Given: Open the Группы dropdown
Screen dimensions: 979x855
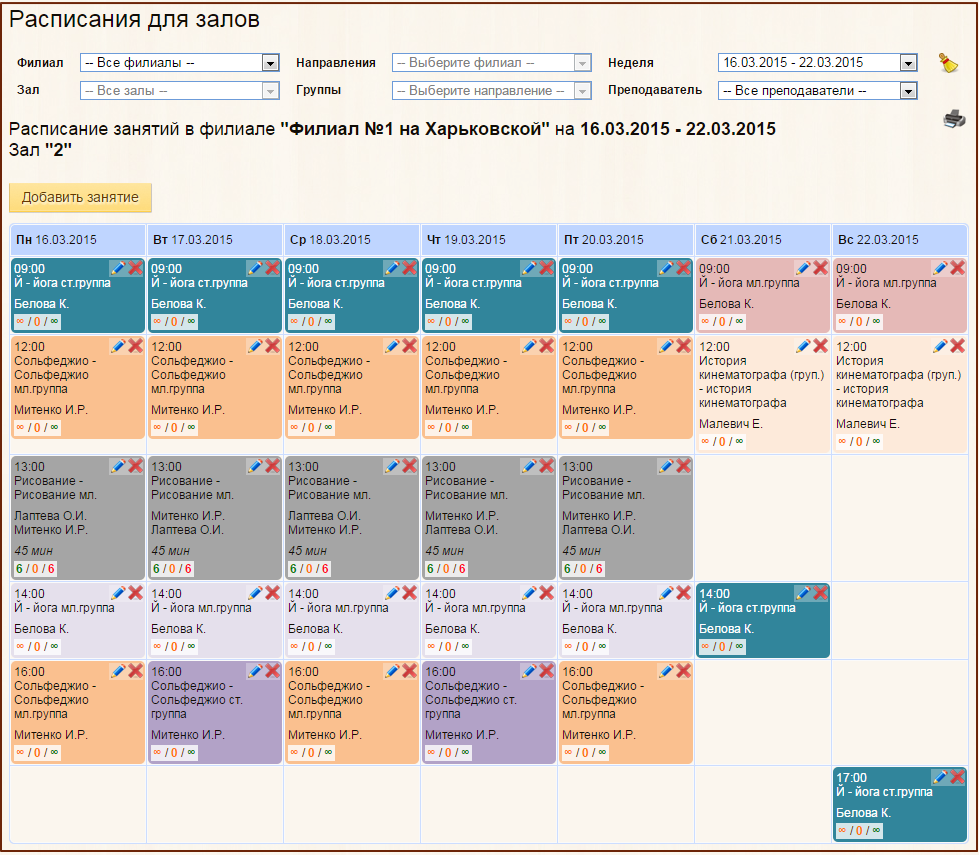Looking at the screenshot, I should click(491, 91).
